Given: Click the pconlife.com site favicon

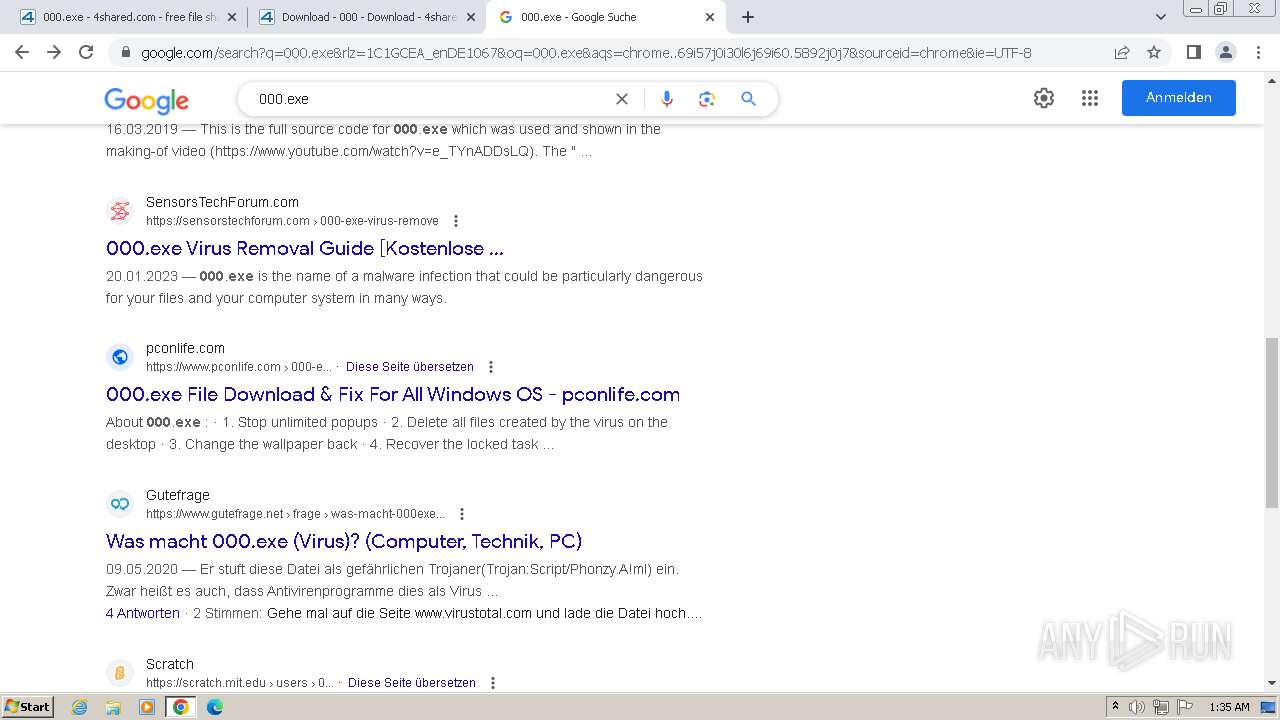Looking at the screenshot, I should (120, 357).
